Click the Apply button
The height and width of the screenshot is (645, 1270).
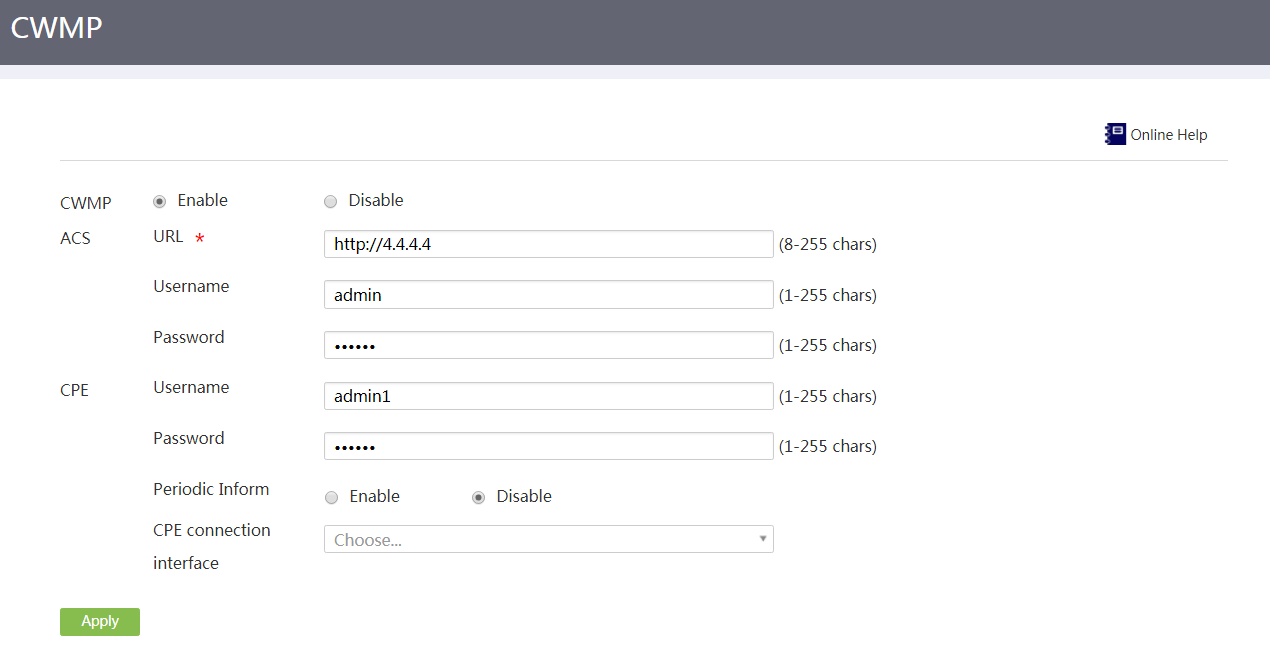[x=100, y=621]
